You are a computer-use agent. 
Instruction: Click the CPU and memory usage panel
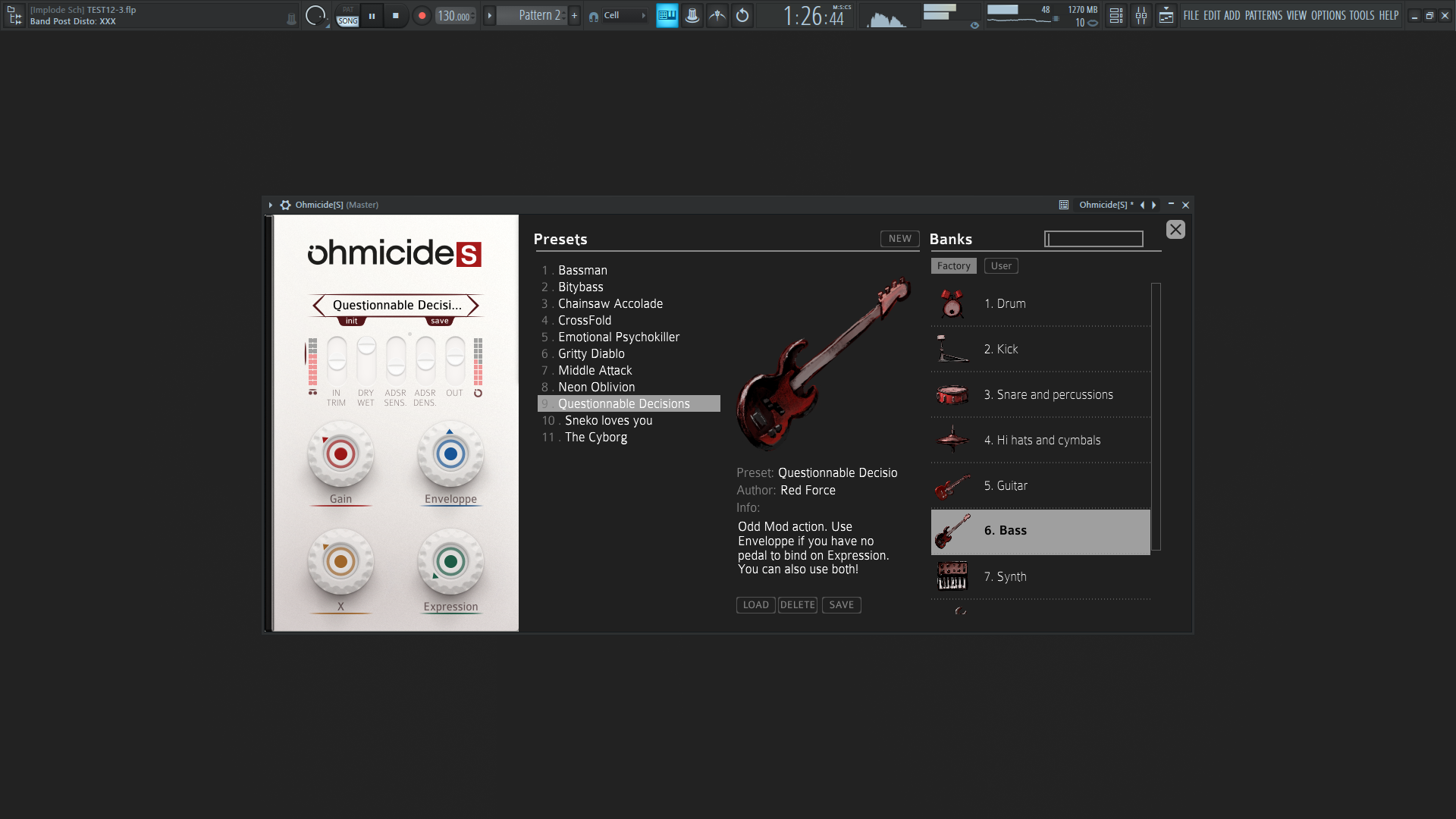(x=1042, y=15)
